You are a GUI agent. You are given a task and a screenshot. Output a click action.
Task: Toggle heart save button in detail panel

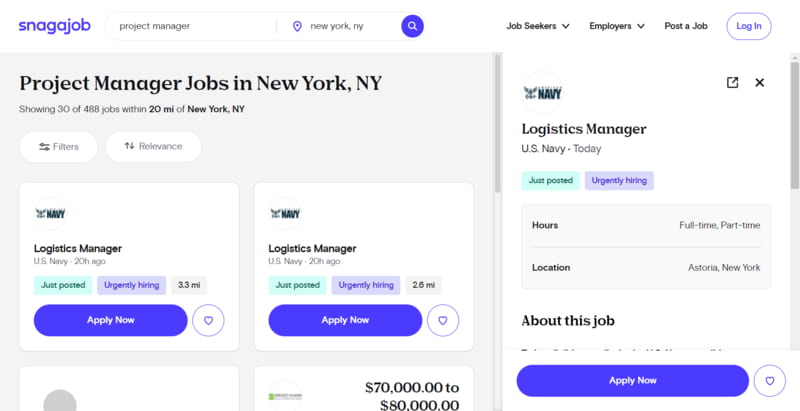tap(769, 381)
